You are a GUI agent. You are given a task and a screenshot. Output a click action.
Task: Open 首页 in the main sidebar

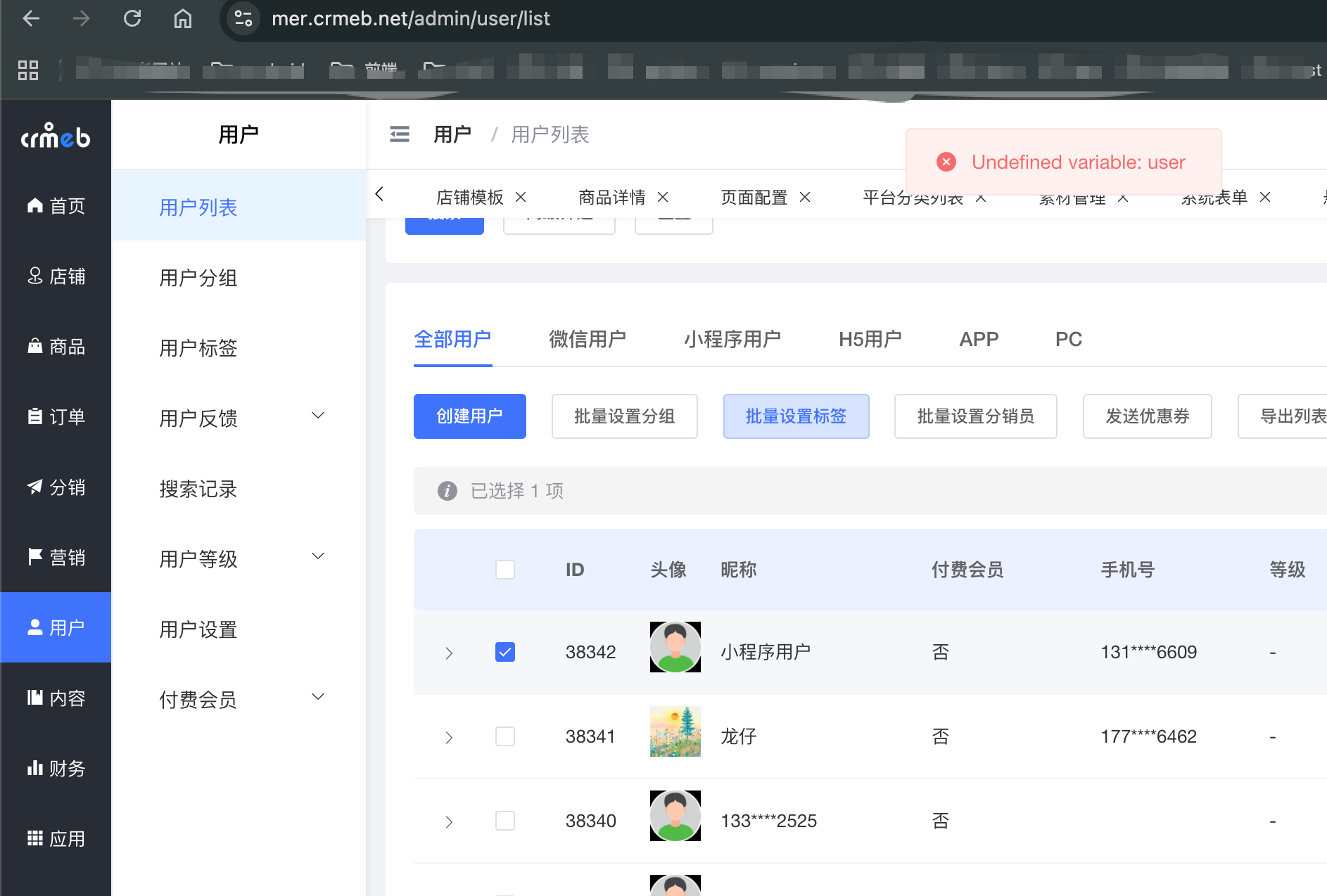click(56, 205)
